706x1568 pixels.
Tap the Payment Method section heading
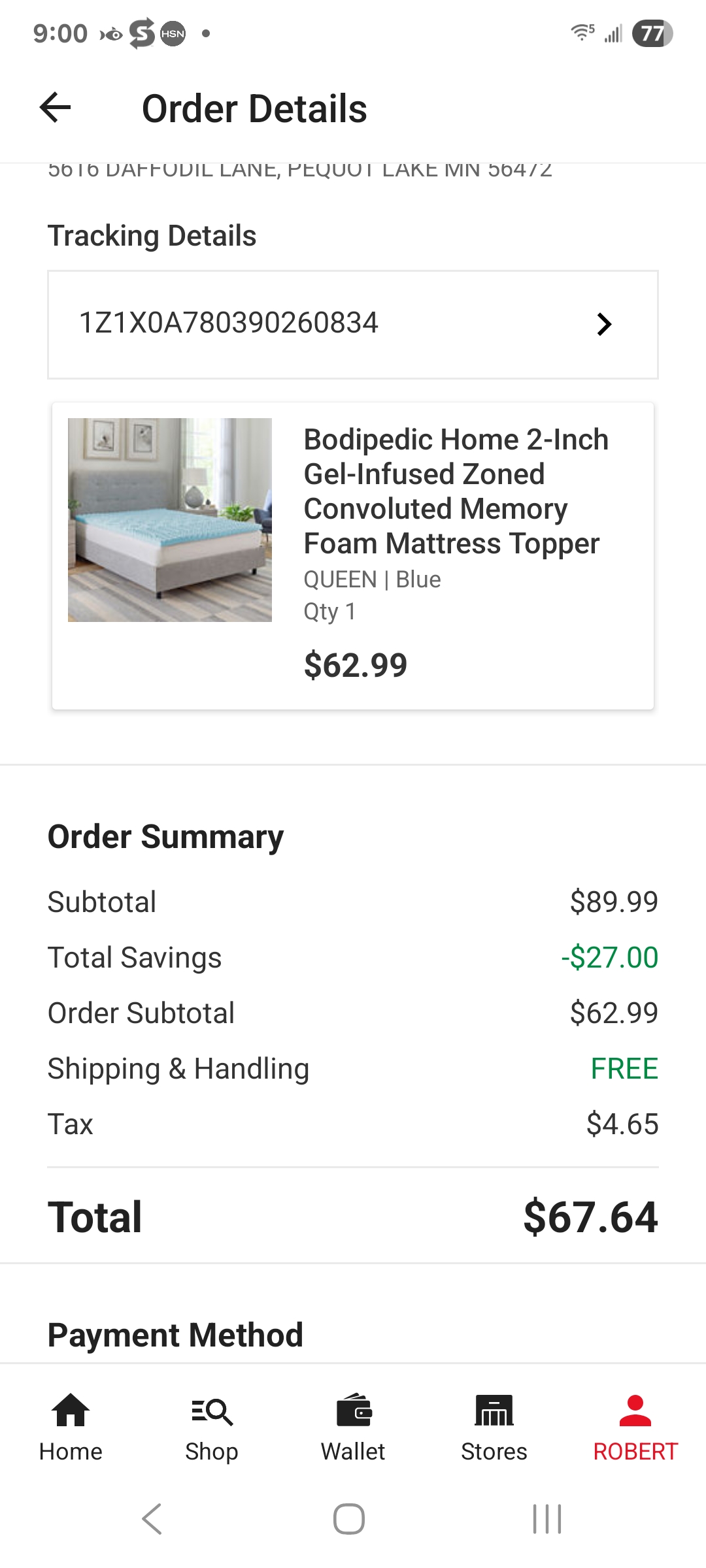point(175,1335)
